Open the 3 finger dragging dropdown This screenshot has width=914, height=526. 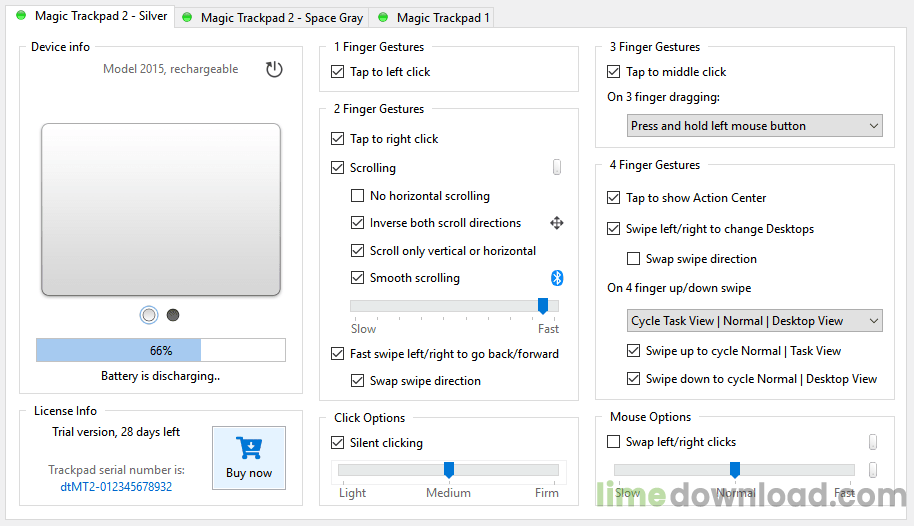tap(754, 126)
